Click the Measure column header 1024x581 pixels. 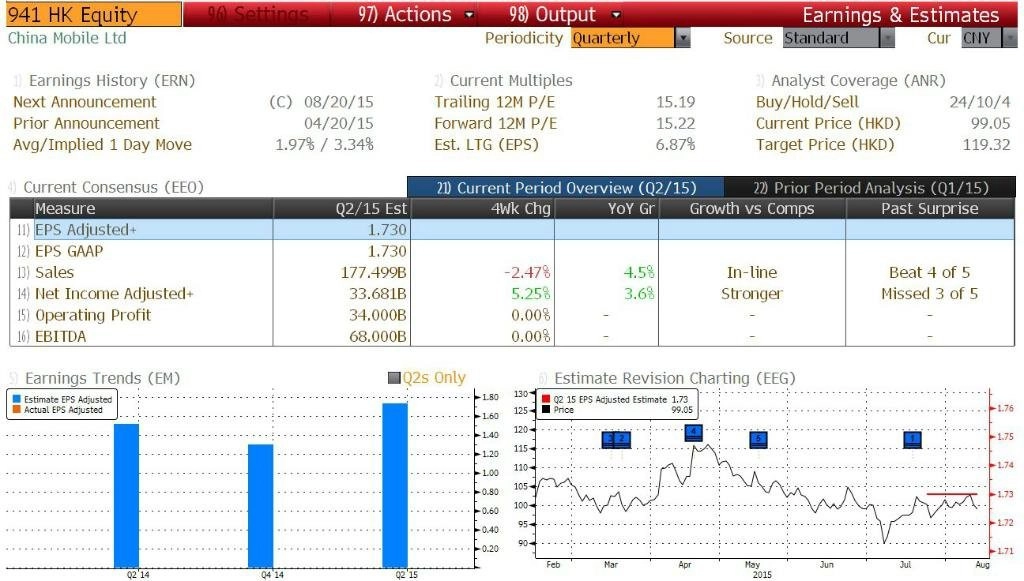click(153, 208)
